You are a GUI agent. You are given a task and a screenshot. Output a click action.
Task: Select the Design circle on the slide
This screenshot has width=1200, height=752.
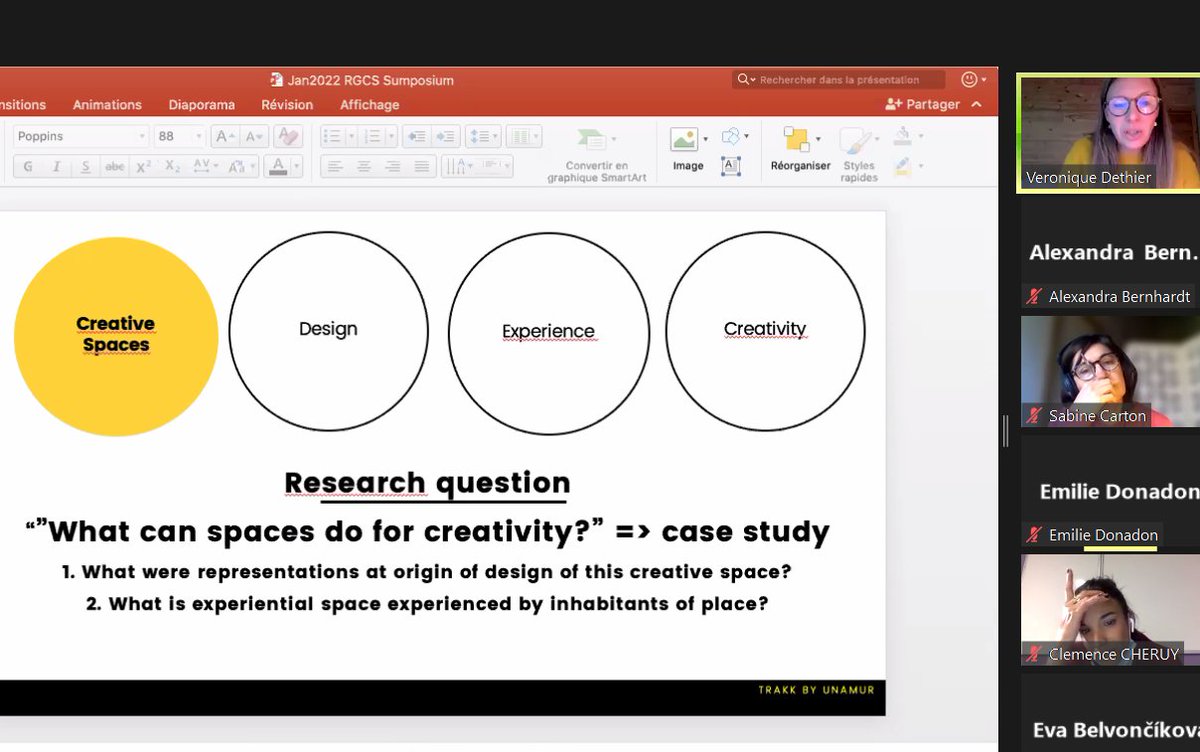(328, 331)
